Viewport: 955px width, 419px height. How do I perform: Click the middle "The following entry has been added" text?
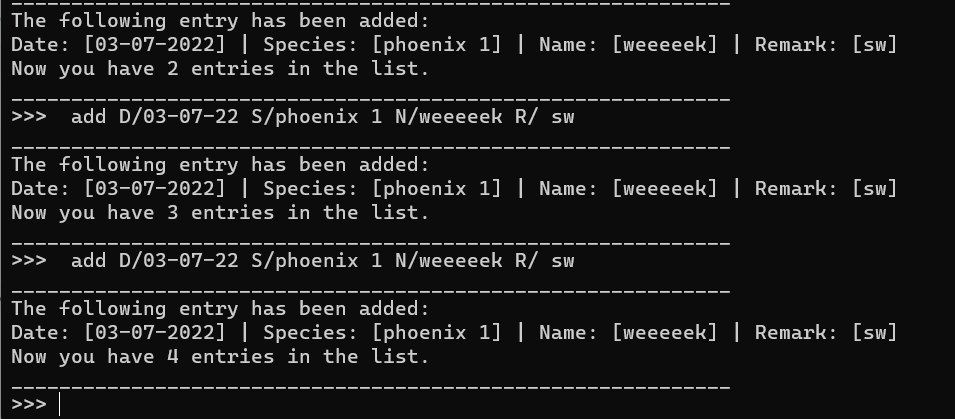click(x=220, y=165)
